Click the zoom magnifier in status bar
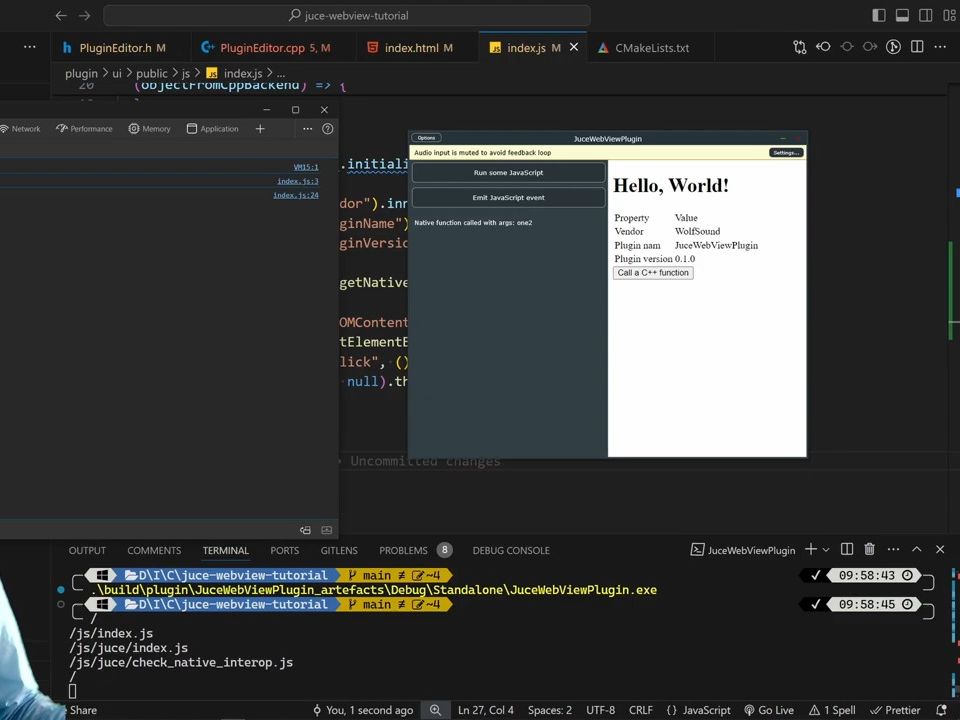 coord(436,710)
